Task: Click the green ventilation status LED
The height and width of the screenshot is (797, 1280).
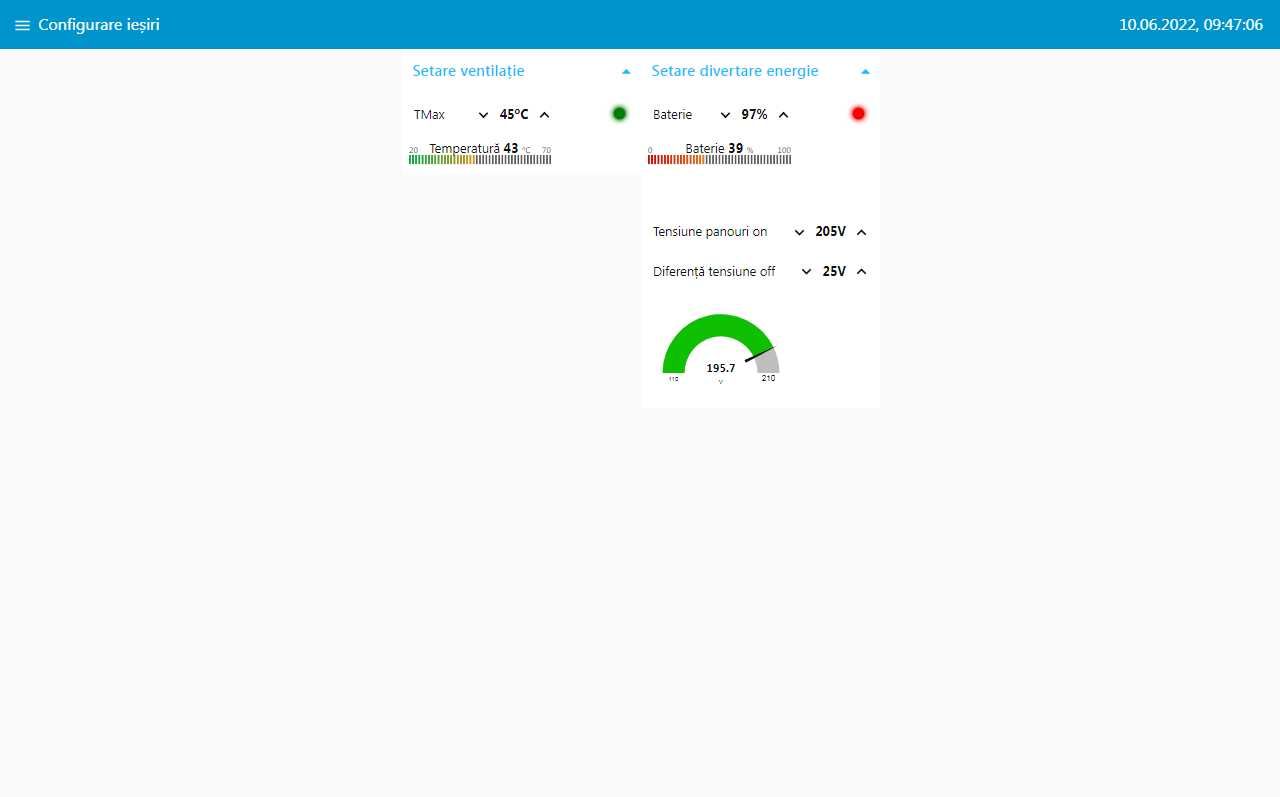Action: click(619, 114)
